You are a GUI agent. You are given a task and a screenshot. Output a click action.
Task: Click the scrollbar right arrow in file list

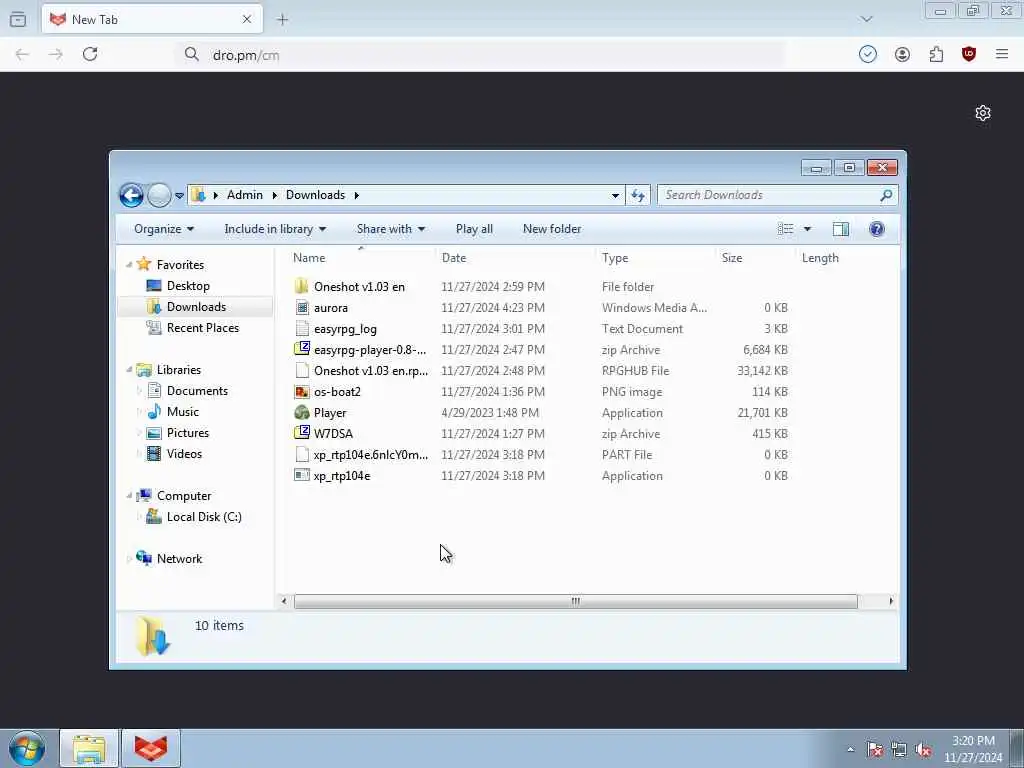tap(891, 601)
